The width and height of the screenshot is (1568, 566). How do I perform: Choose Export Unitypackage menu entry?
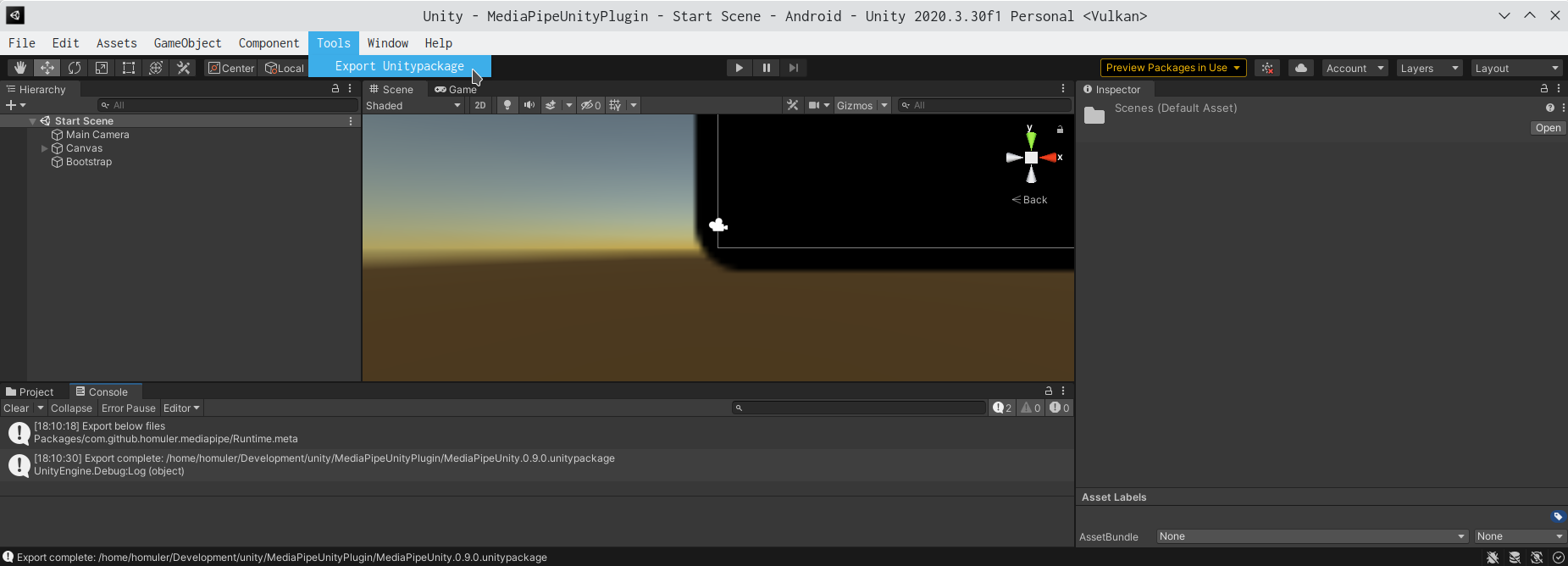click(x=400, y=66)
